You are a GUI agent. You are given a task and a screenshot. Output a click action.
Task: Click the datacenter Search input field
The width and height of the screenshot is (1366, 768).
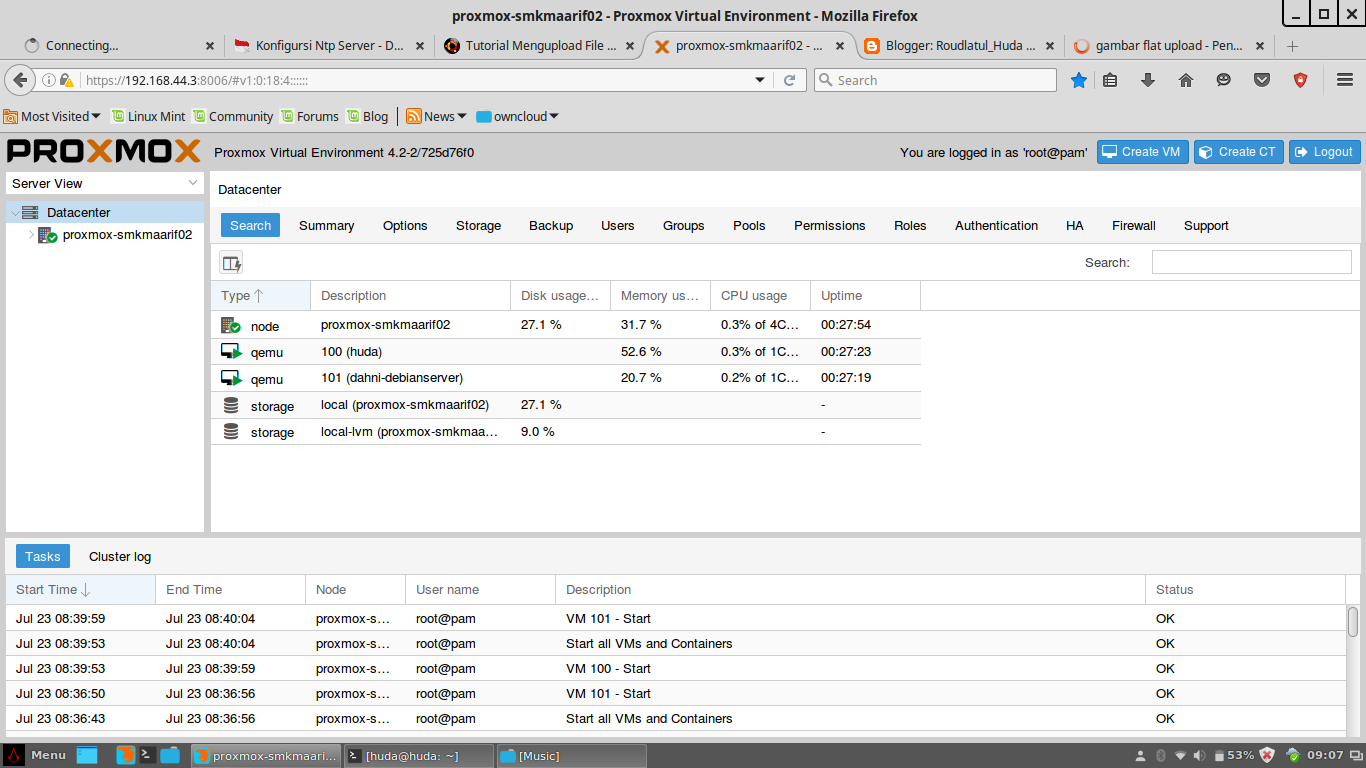point(1251,262)
